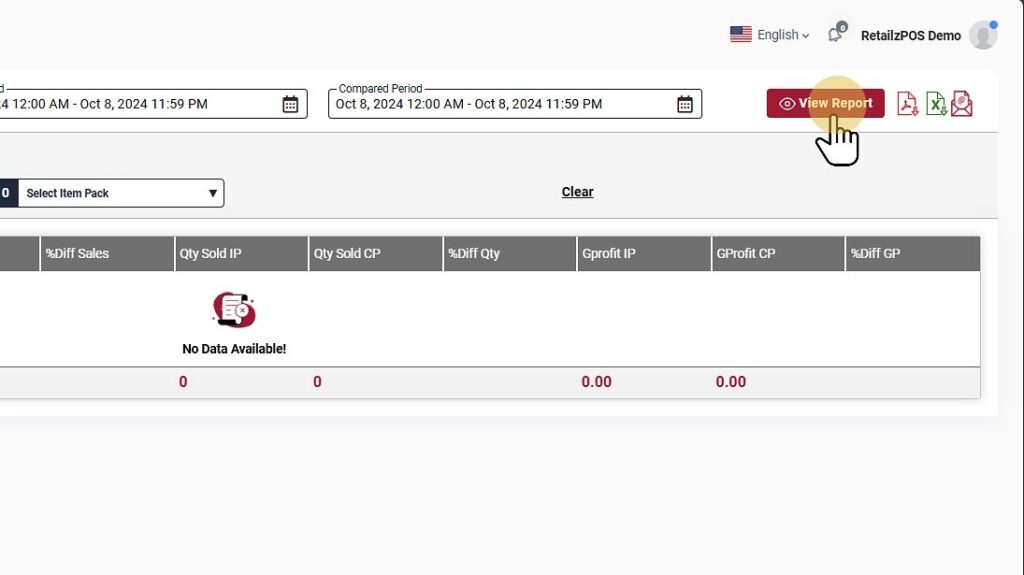
Task: Sort by %Diff Sales column header
Action: pos(107,254)
